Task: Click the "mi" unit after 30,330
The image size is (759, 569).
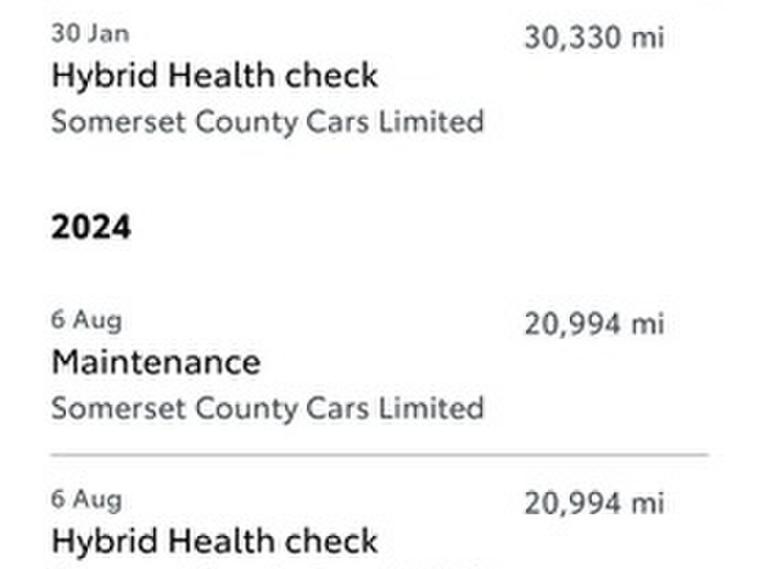Action: tap(646, 38)
